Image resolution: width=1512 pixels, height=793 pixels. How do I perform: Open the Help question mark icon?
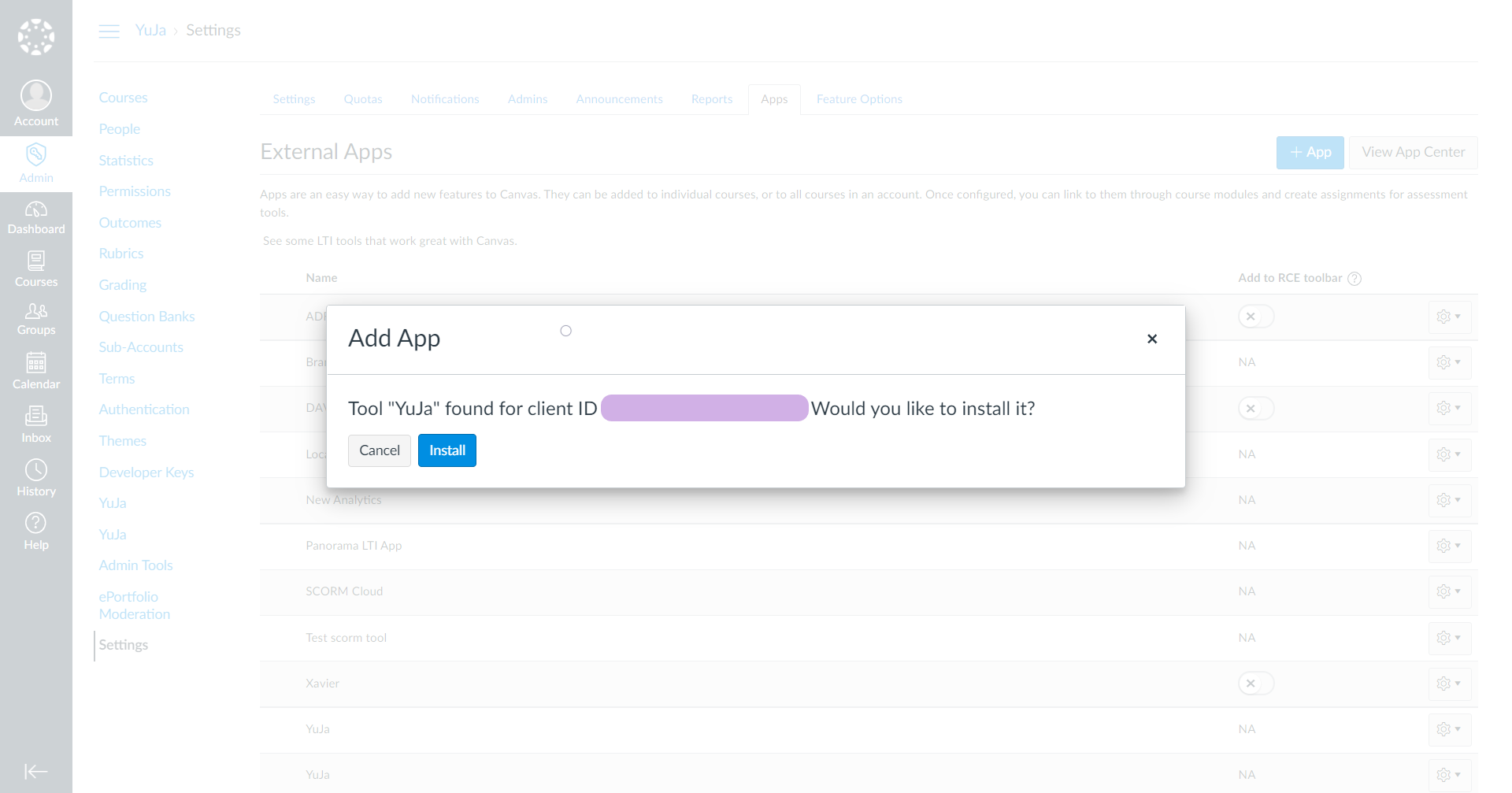[36, 523]
